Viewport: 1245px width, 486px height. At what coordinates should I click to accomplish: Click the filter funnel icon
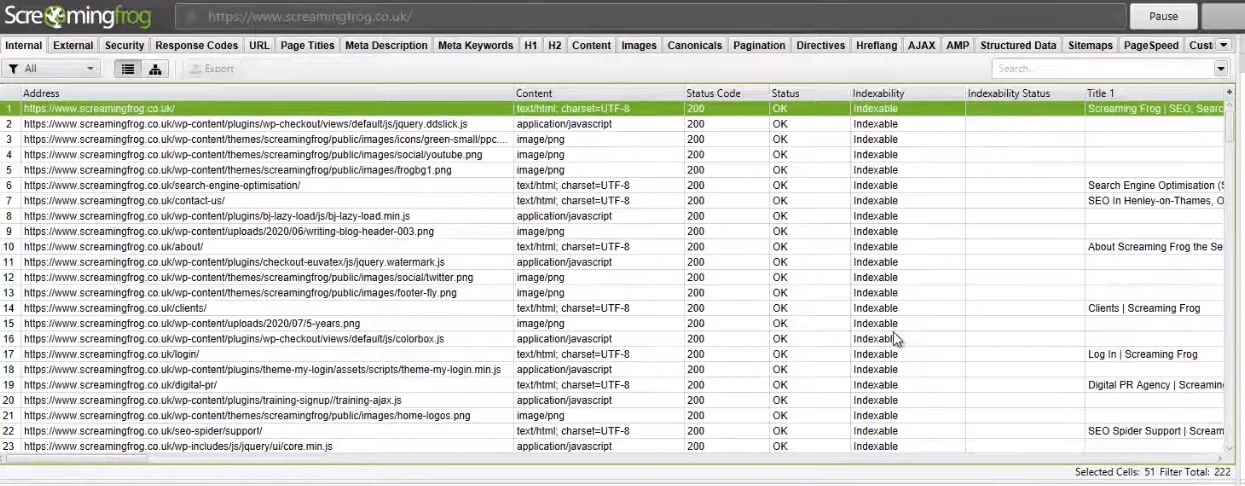[13, 69]
